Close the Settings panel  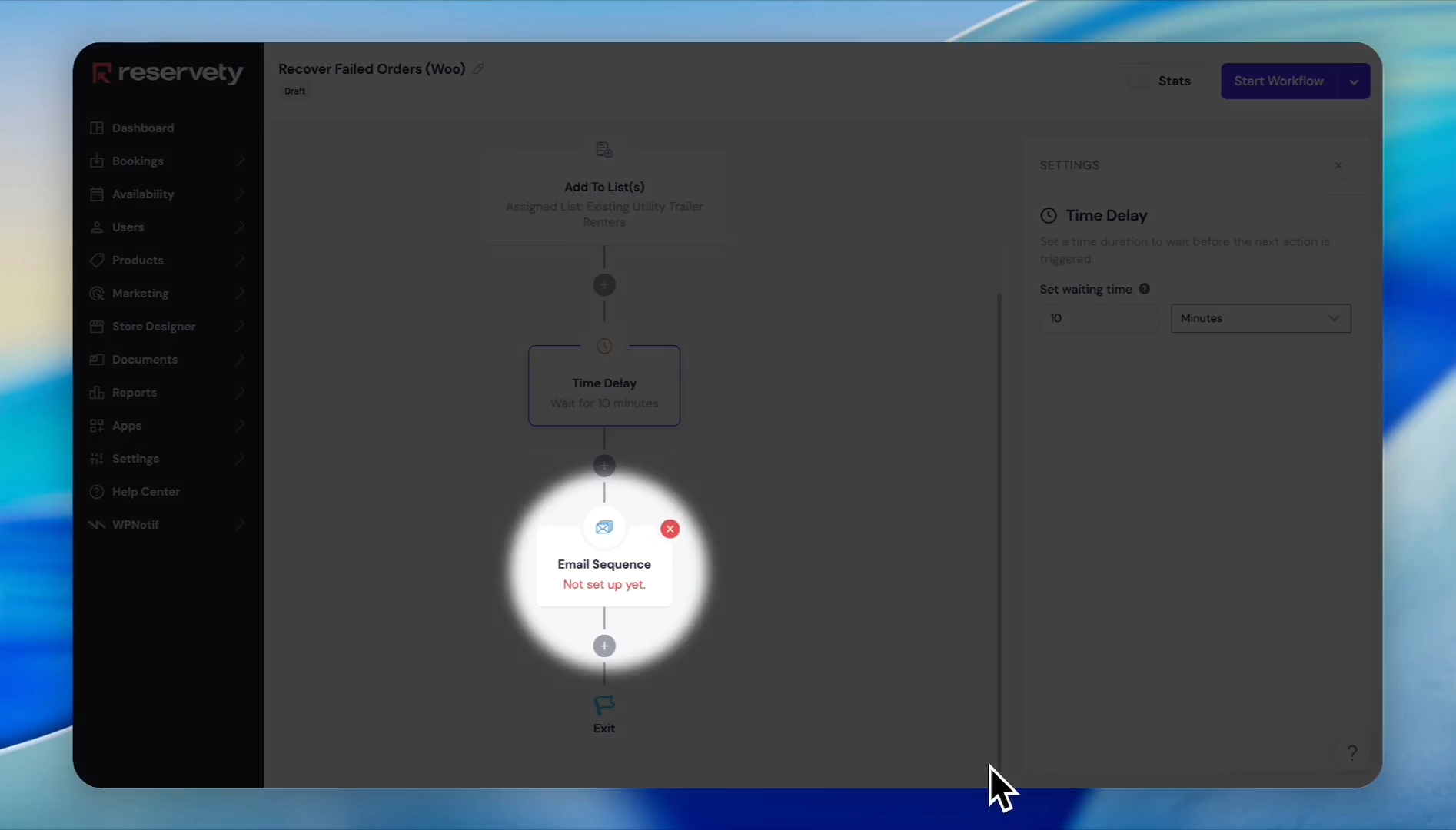[1338, 165]
